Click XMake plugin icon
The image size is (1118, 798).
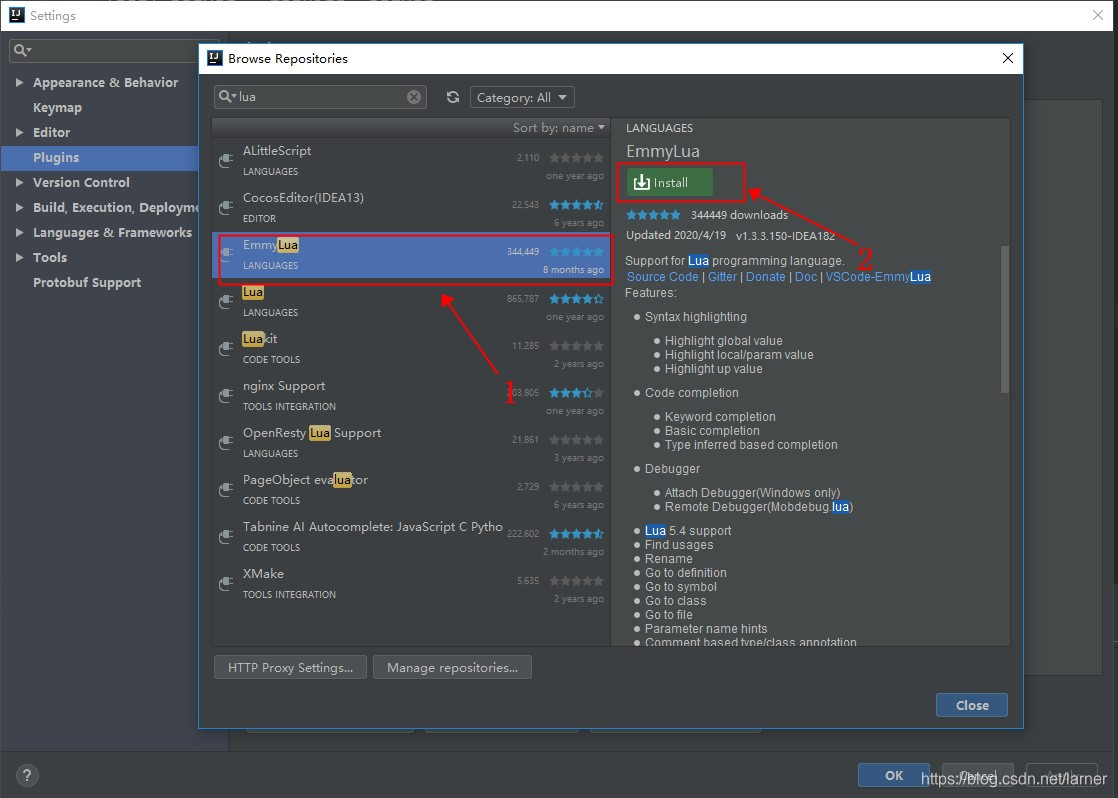(x=226, y=584)
